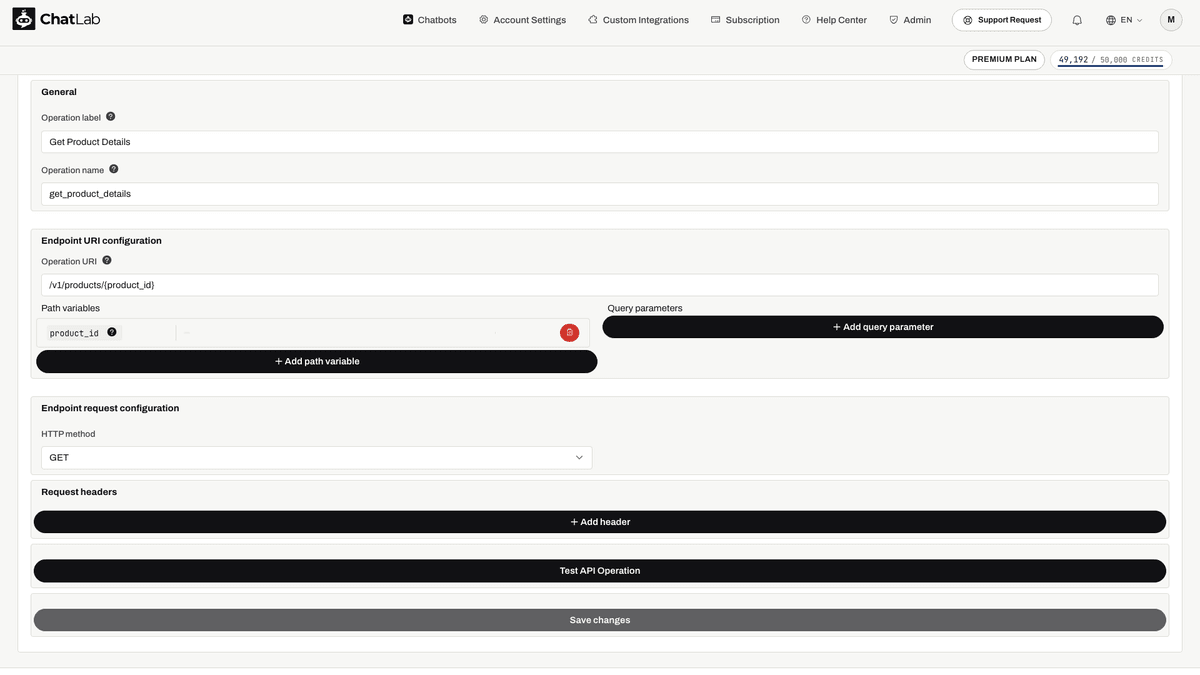This screenshot has width=1200, height=675.
Task: Focus the Operation name input field
Action: pos(600,194)
